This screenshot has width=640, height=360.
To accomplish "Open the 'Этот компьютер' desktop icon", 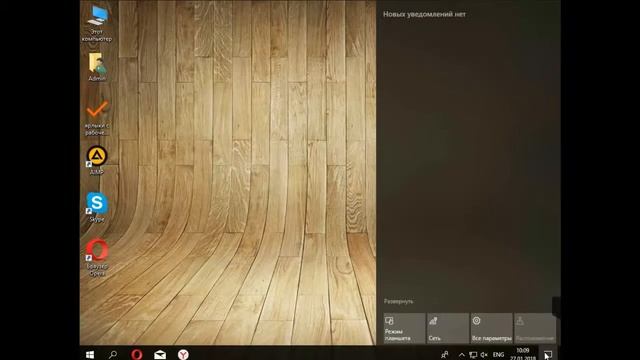I will [x=97, y=24].
